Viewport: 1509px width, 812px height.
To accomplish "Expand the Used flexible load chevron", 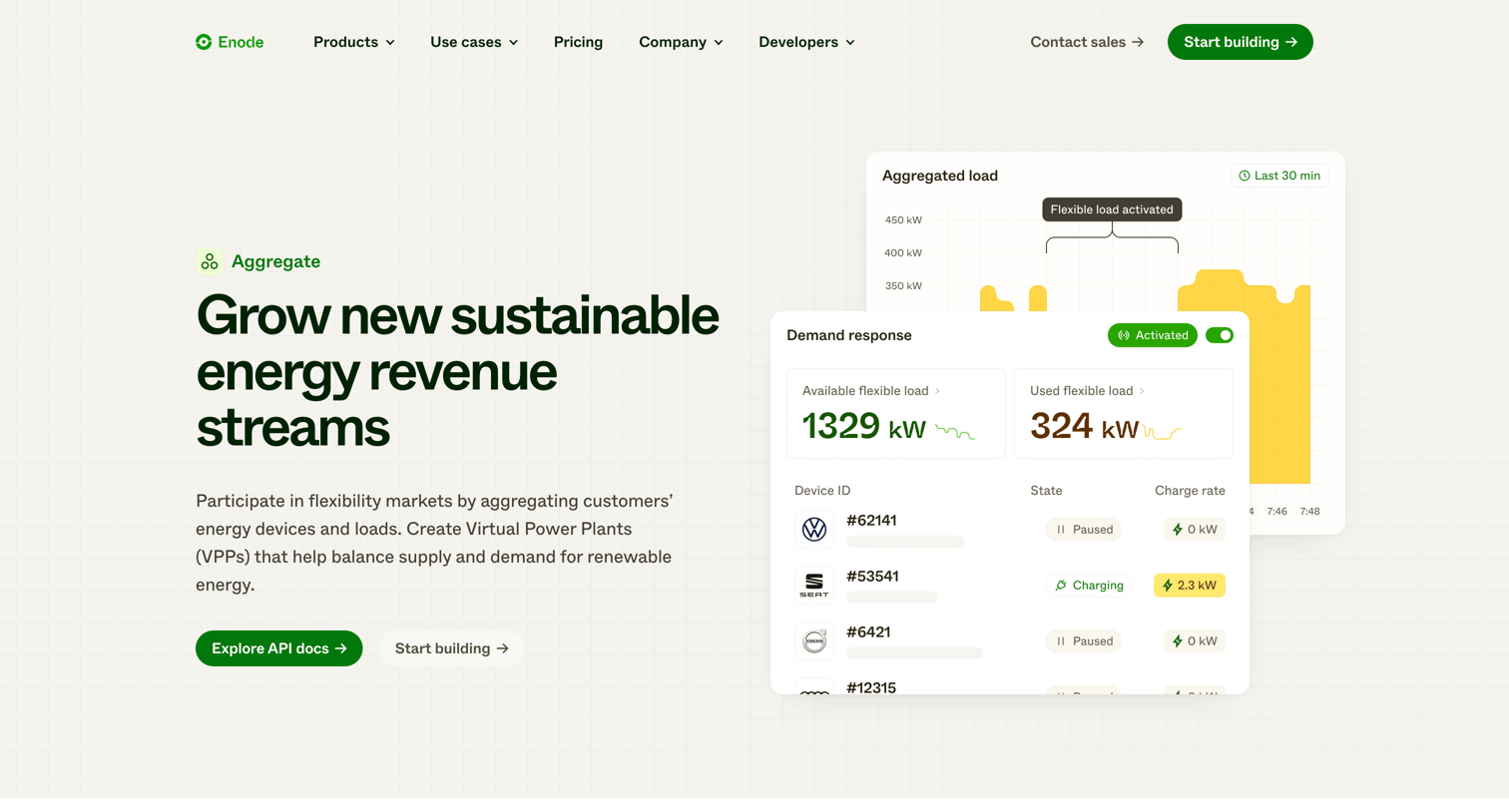I will point(1142,391).
